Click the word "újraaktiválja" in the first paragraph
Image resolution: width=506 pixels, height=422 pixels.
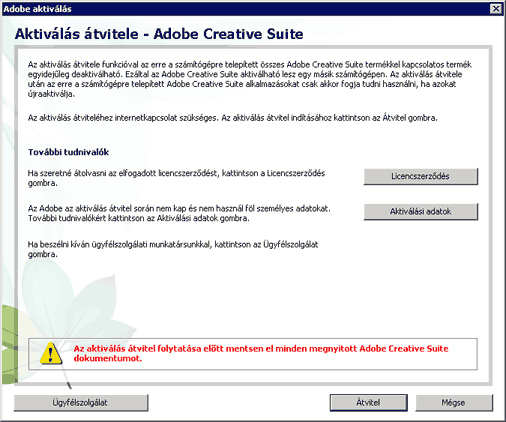tap(51, 94)
